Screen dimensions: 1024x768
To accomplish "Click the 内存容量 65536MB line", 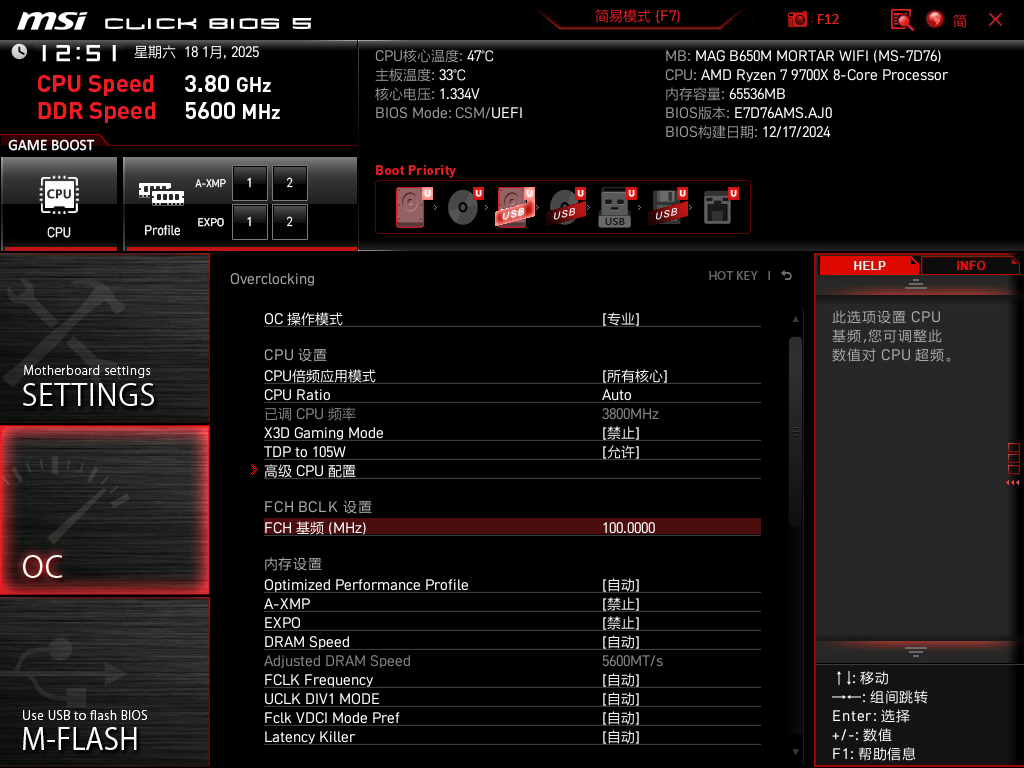I will click(x=725, y=94).
